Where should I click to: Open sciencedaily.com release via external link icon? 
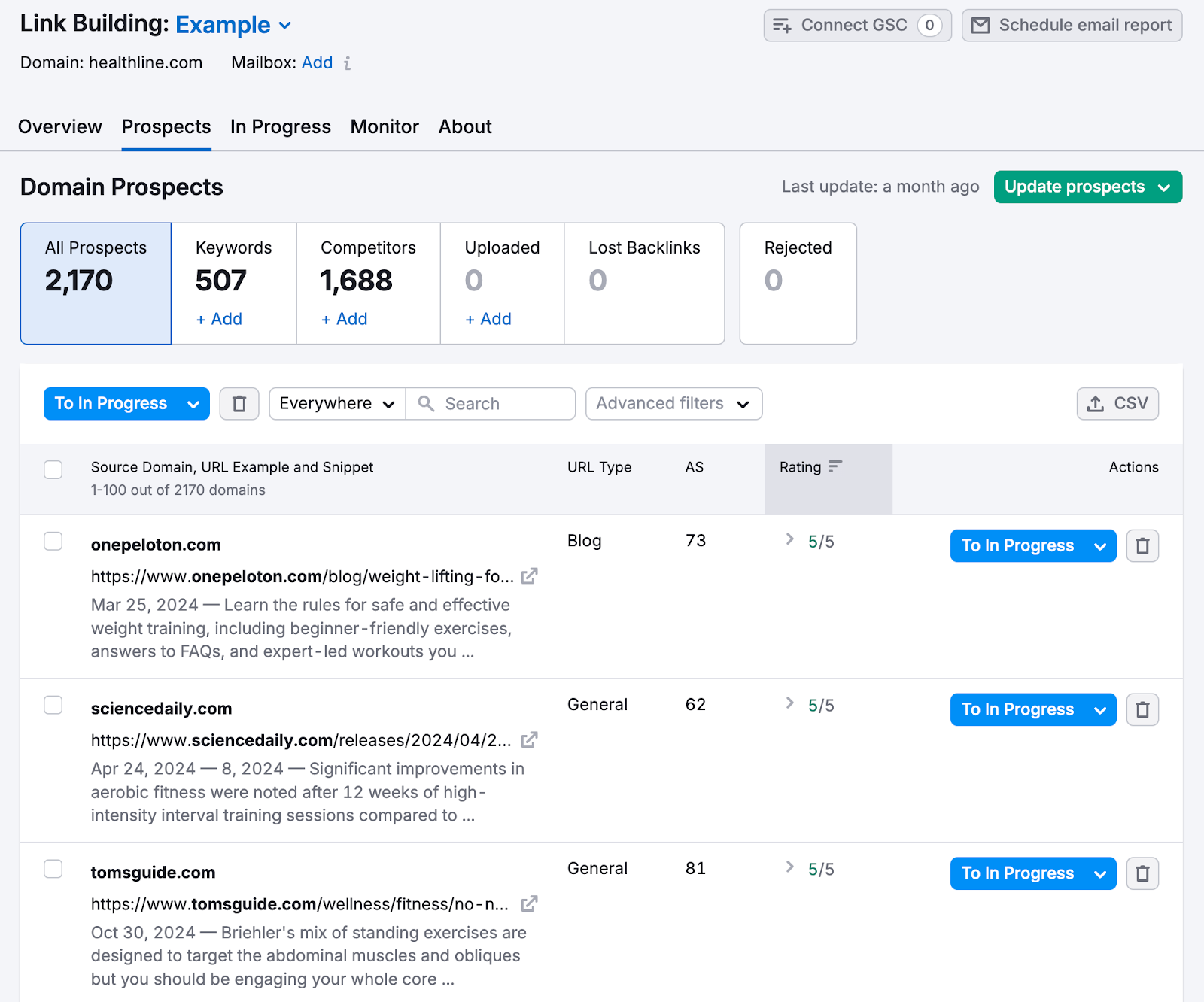[529, 740]
